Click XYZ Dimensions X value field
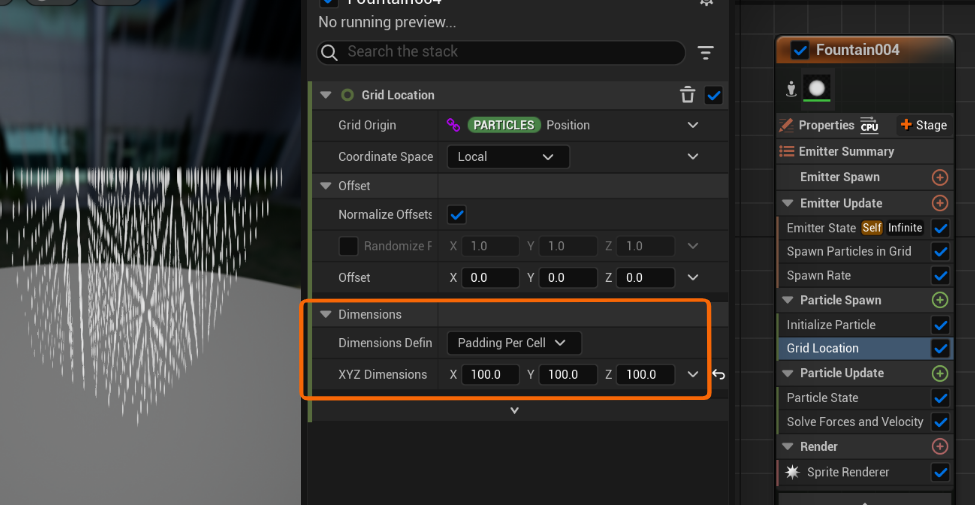975x505 pixels. pos(490,374)
